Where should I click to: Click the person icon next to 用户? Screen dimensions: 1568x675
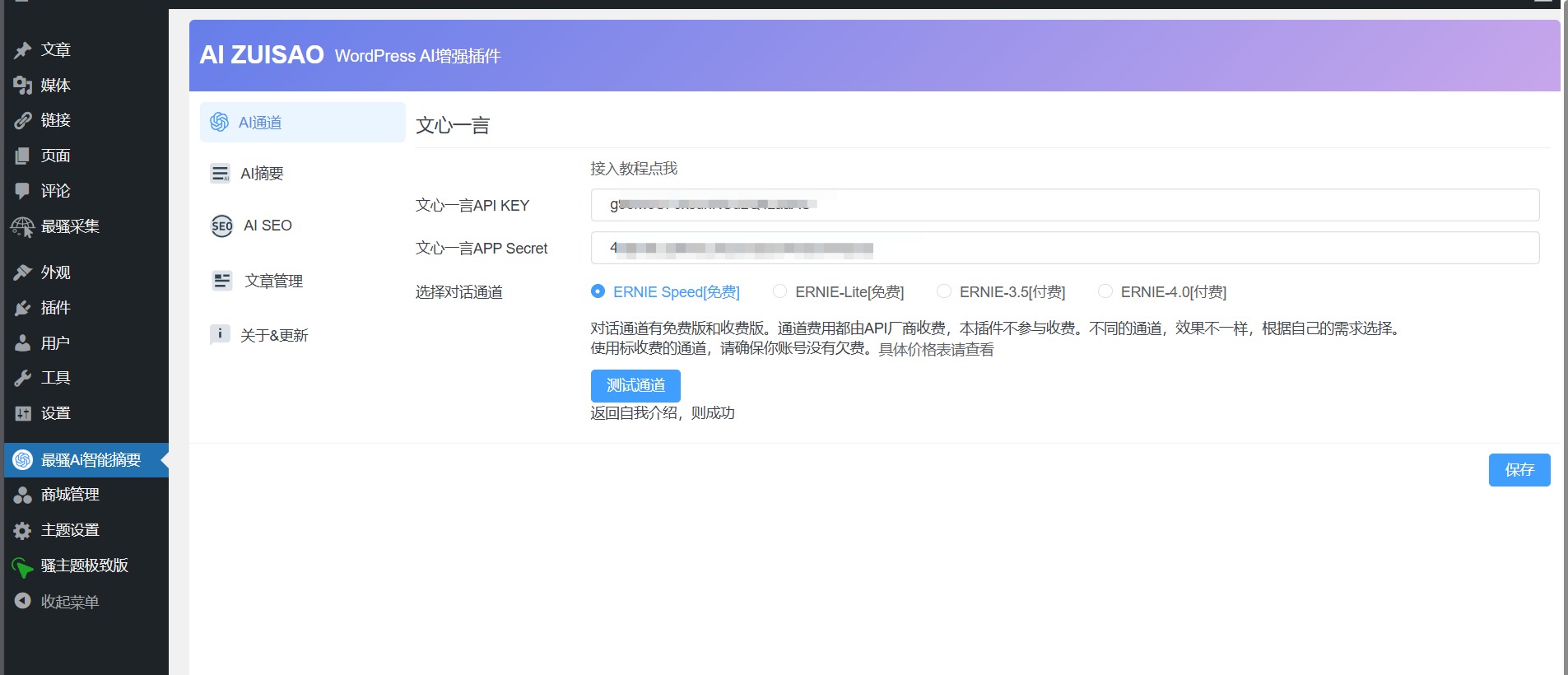(x=23, y=343)
